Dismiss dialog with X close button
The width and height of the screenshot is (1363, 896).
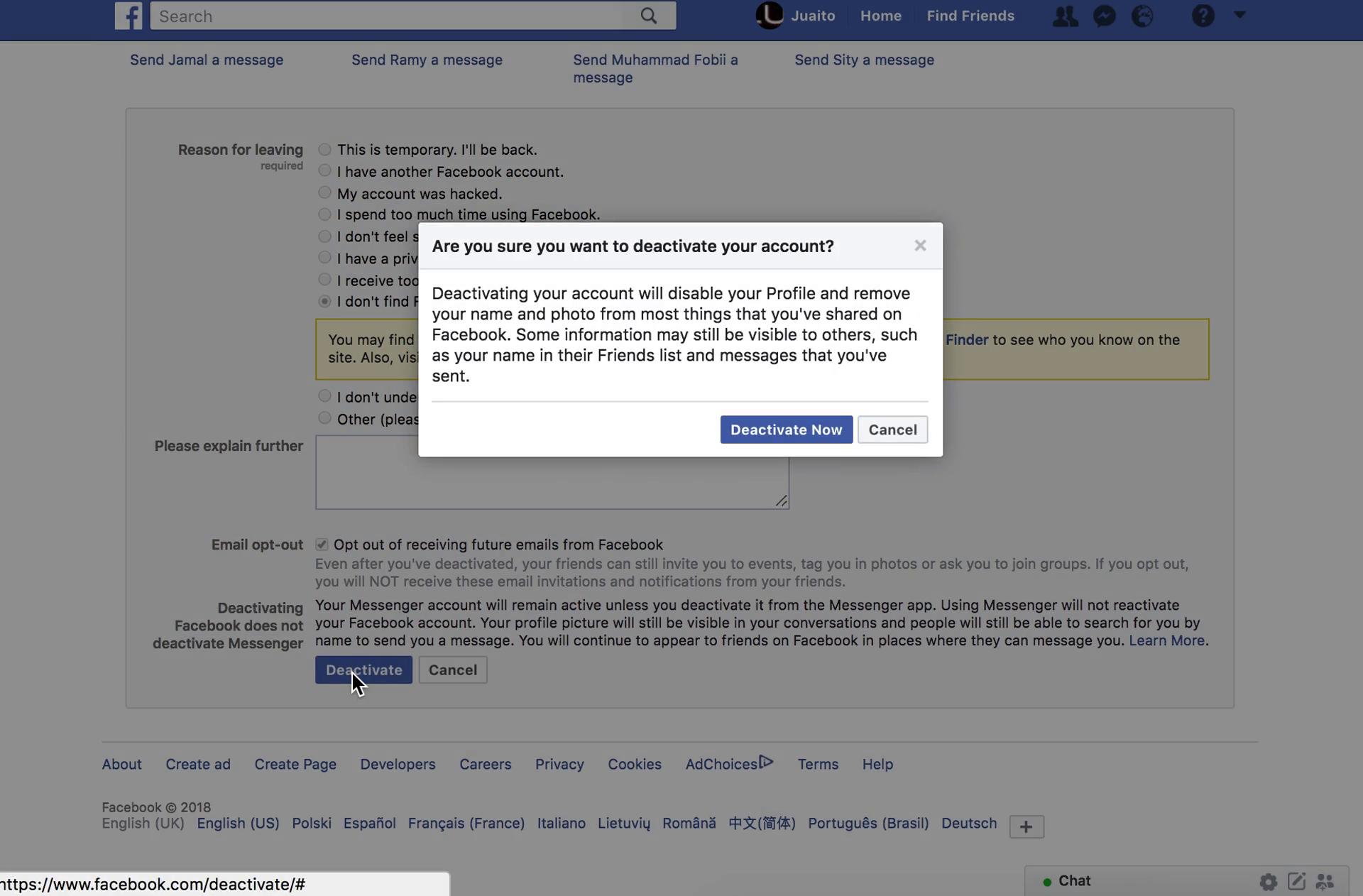[x=920, y=245]
